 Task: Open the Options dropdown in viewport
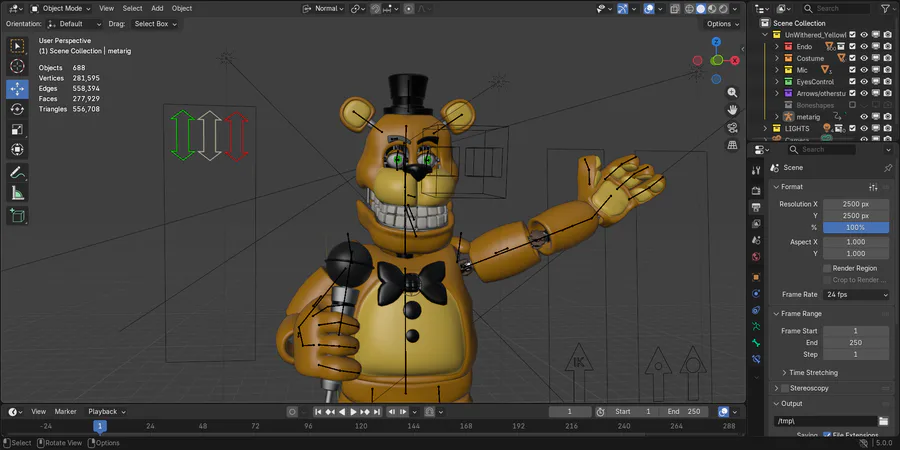click(723, 24)
